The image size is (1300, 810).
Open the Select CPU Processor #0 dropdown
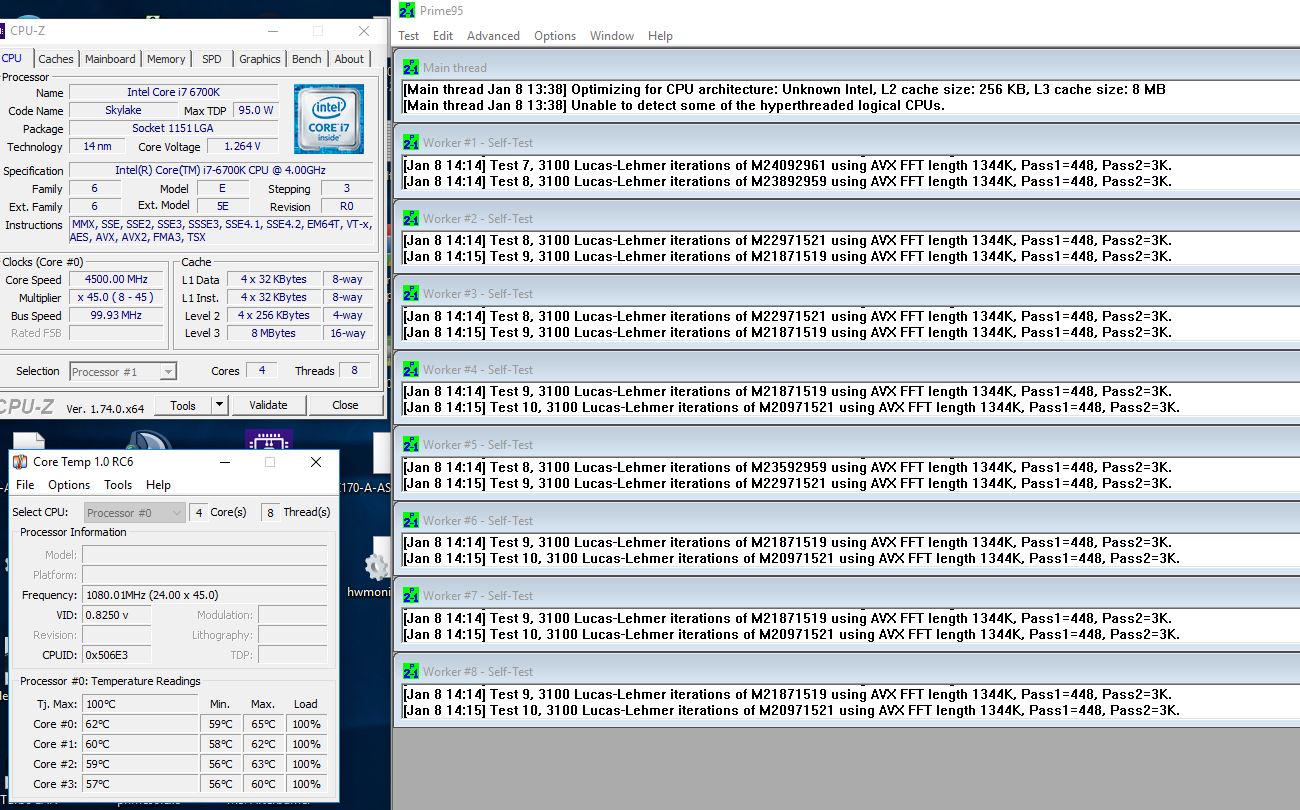[135, 513]
